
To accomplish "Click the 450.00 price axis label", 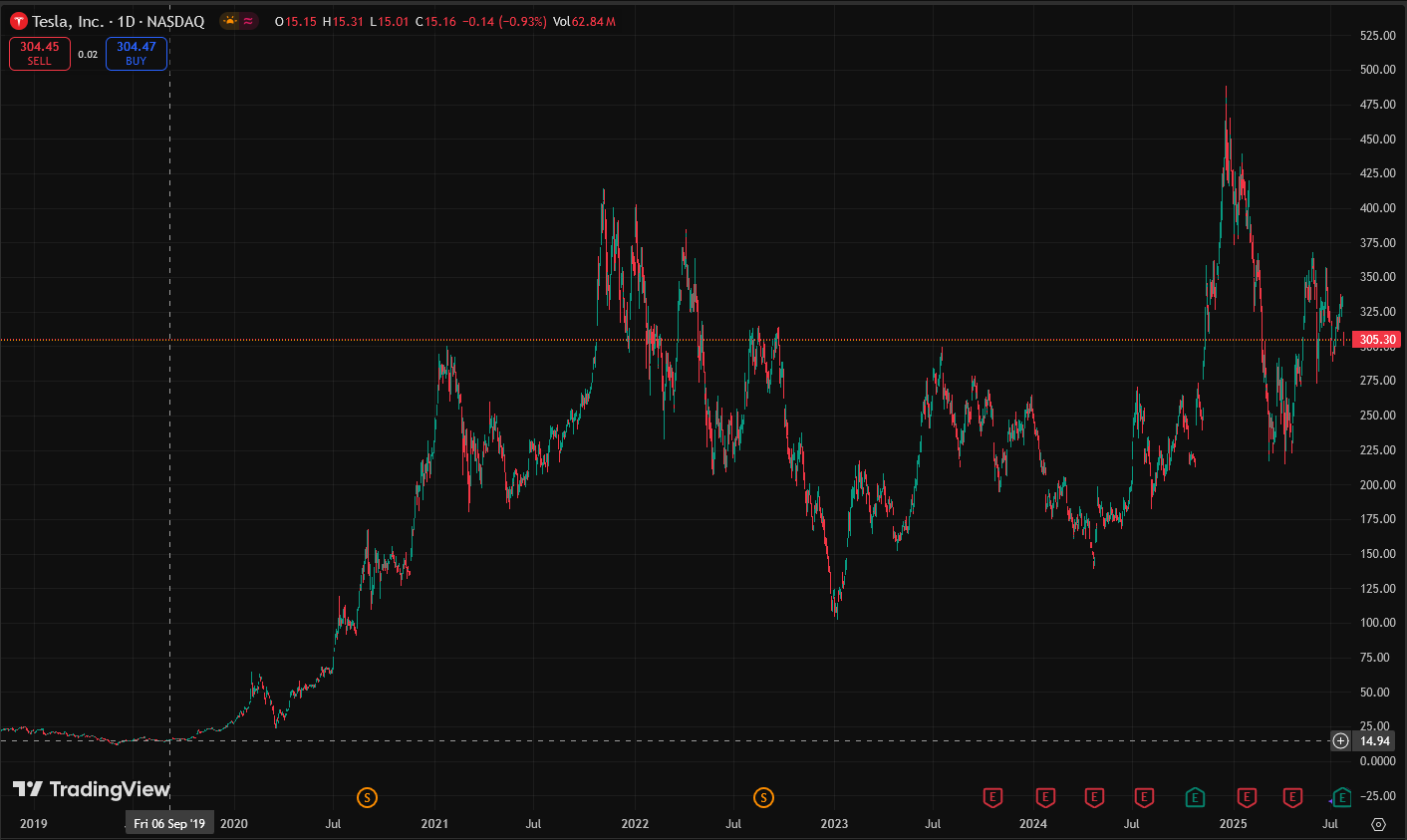I will (x=1377, y=140).
